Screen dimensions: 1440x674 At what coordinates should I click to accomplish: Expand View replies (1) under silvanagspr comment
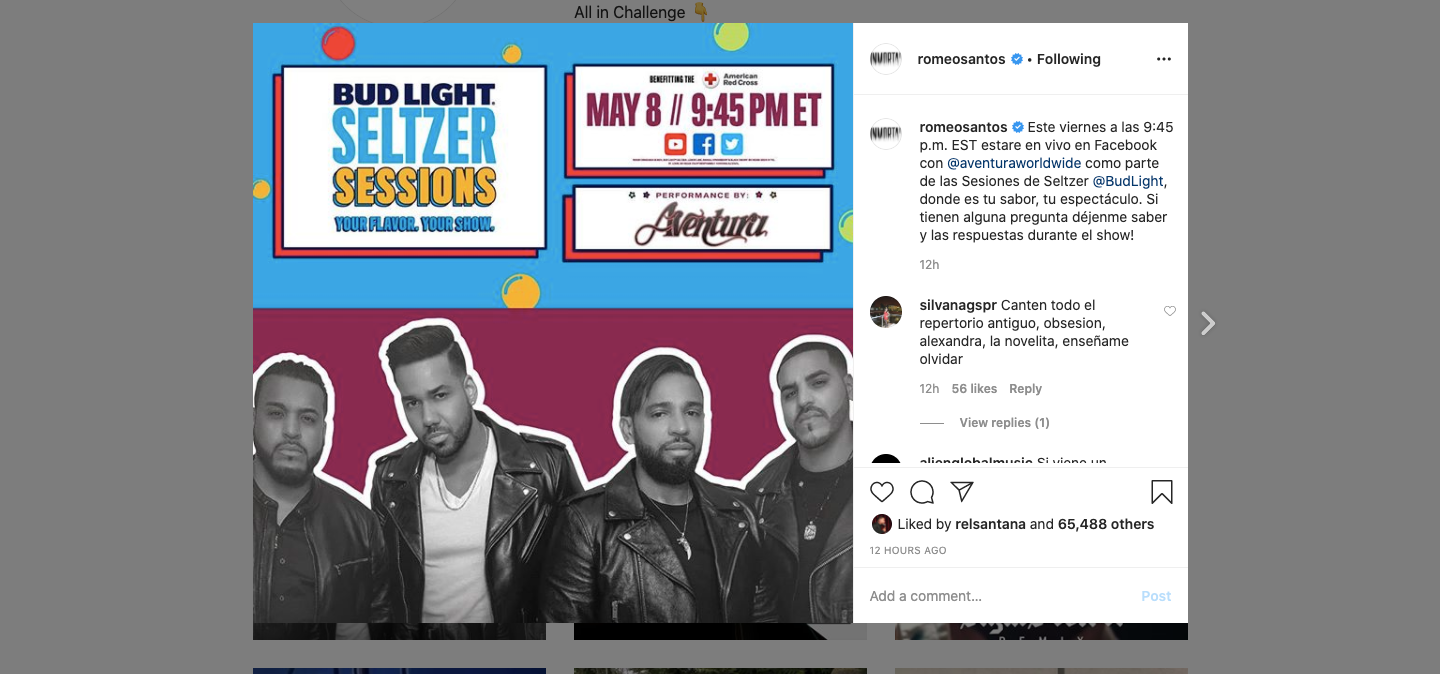(x=1004, y=423)
